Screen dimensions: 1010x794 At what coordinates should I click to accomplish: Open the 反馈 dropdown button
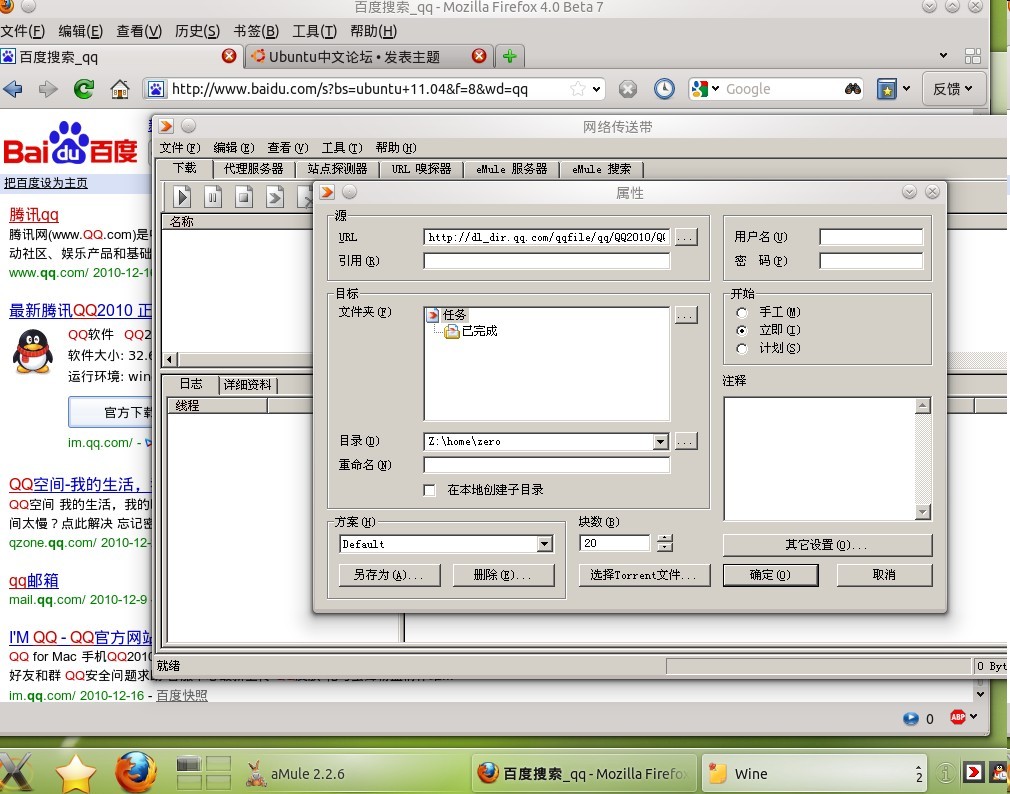coord(953,89)
